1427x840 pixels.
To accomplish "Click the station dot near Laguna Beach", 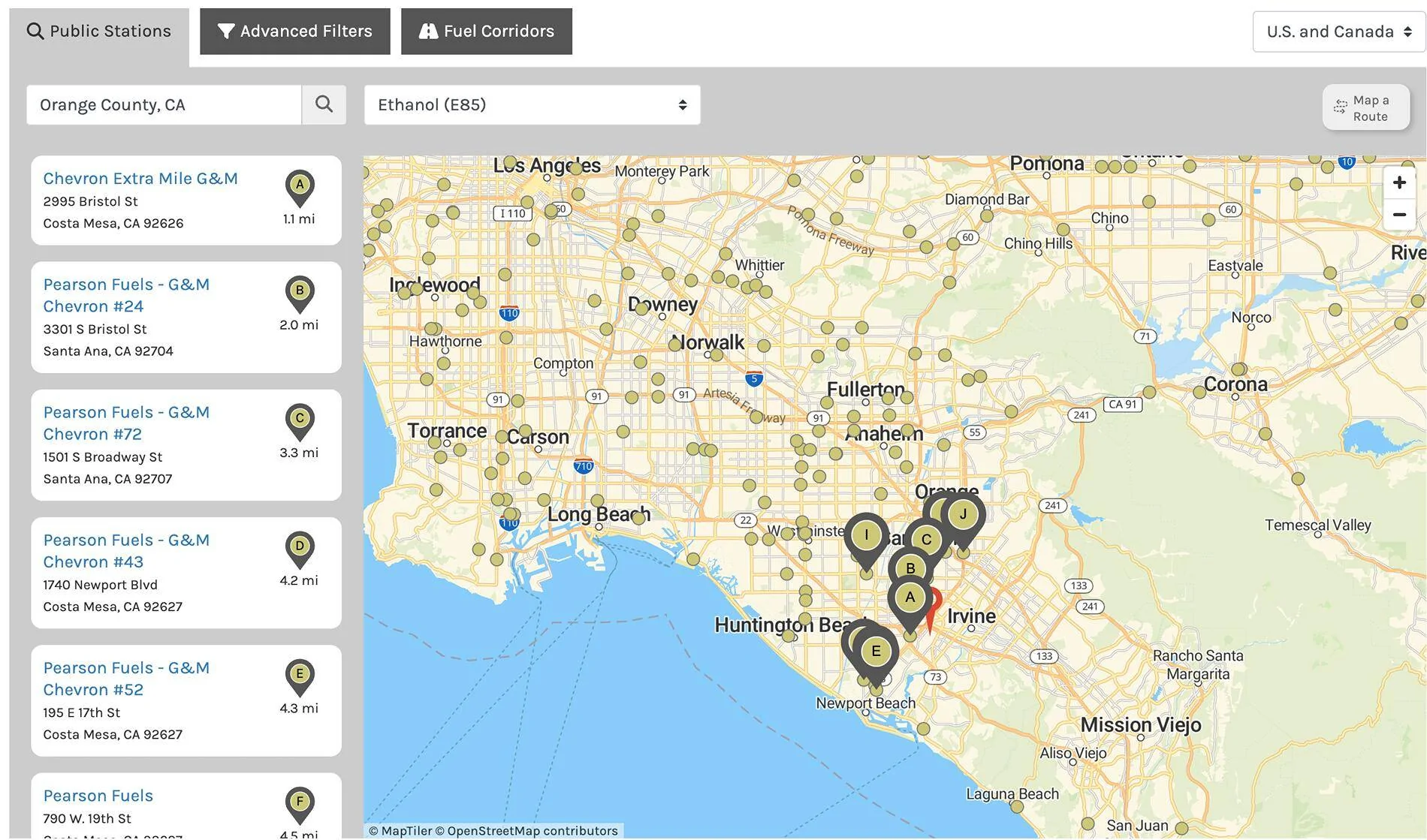I will 1016,807.
